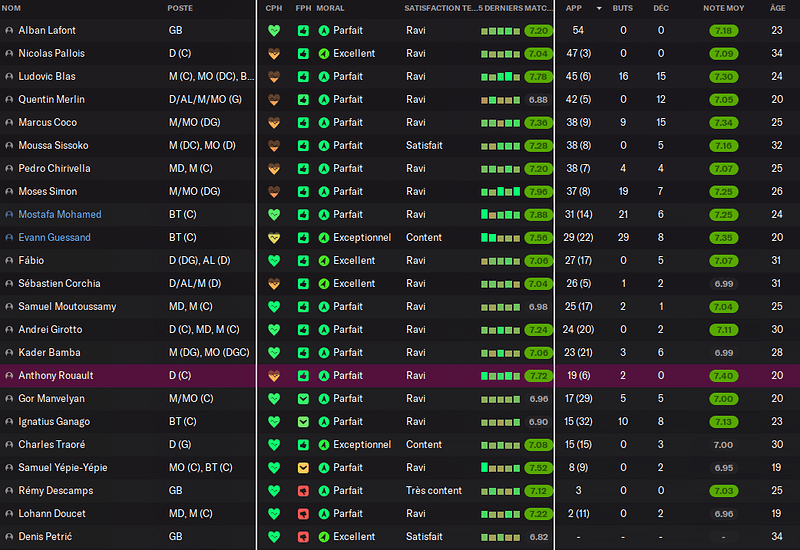Viewport: 800px width, 550px height.
Task: Open the APP column sort dropdown arrow
Action: [x=599, y=8]
